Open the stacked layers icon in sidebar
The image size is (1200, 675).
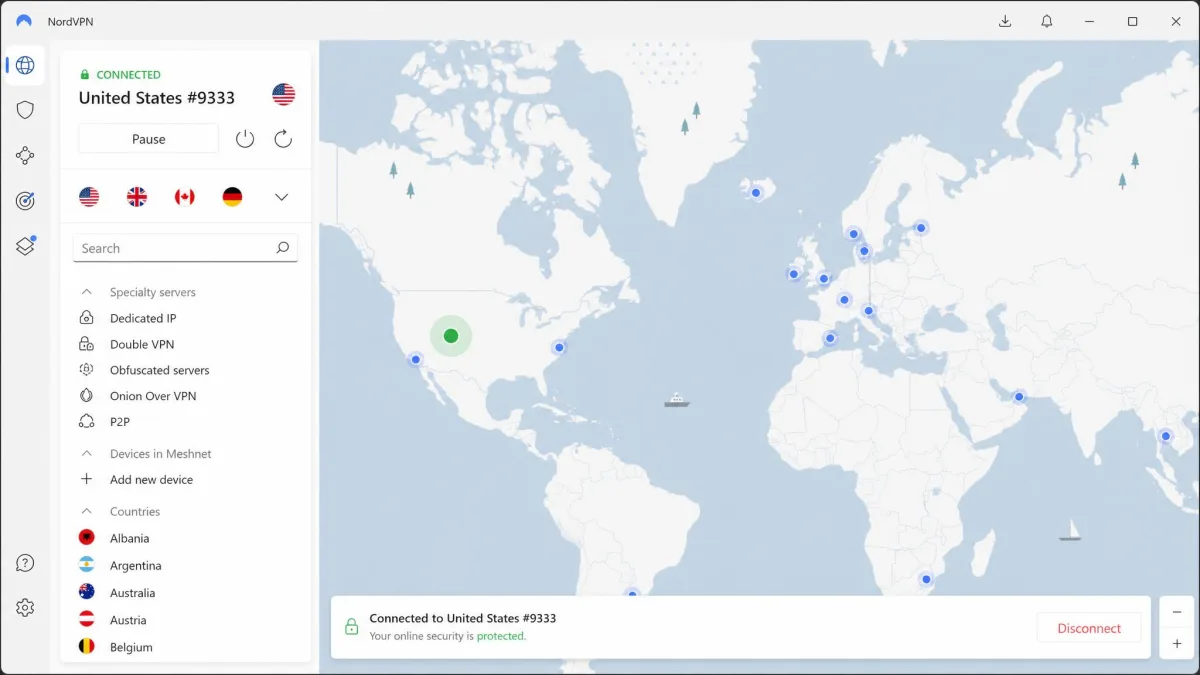click(x=25, y=246)
